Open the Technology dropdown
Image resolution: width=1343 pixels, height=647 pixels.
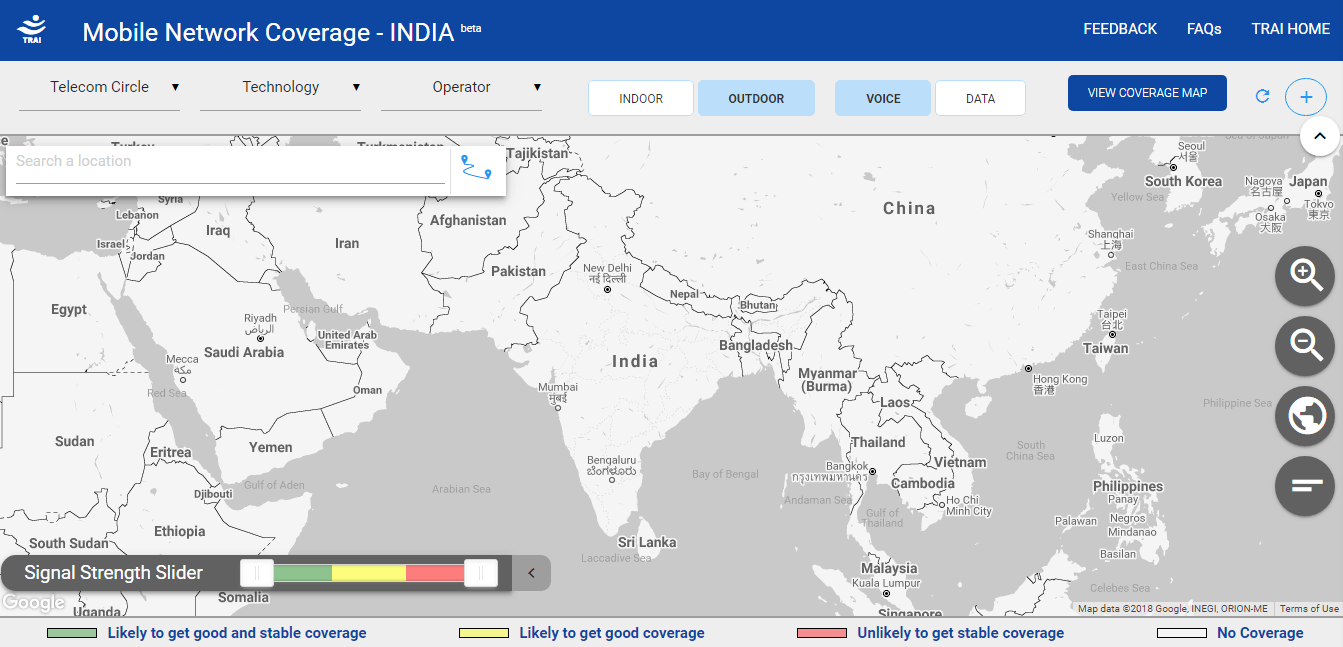pyautogui.click(x=281, y=88)
